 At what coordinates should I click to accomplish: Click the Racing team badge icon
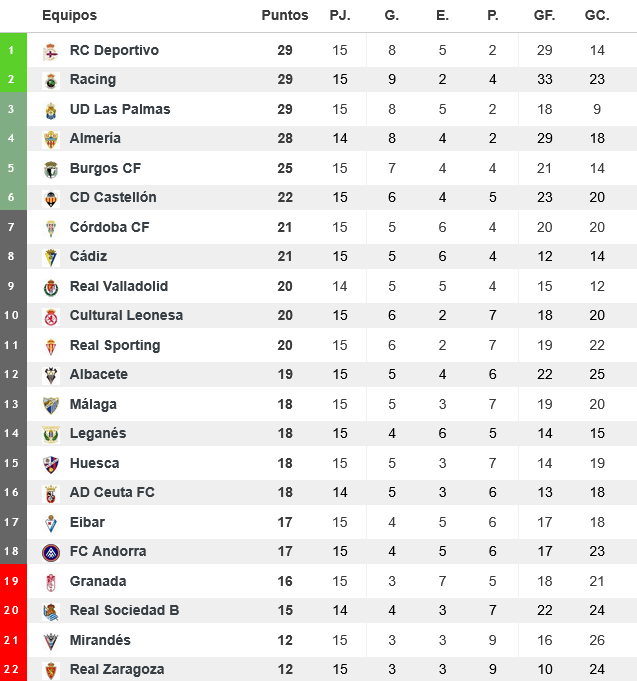coord(51,80)
